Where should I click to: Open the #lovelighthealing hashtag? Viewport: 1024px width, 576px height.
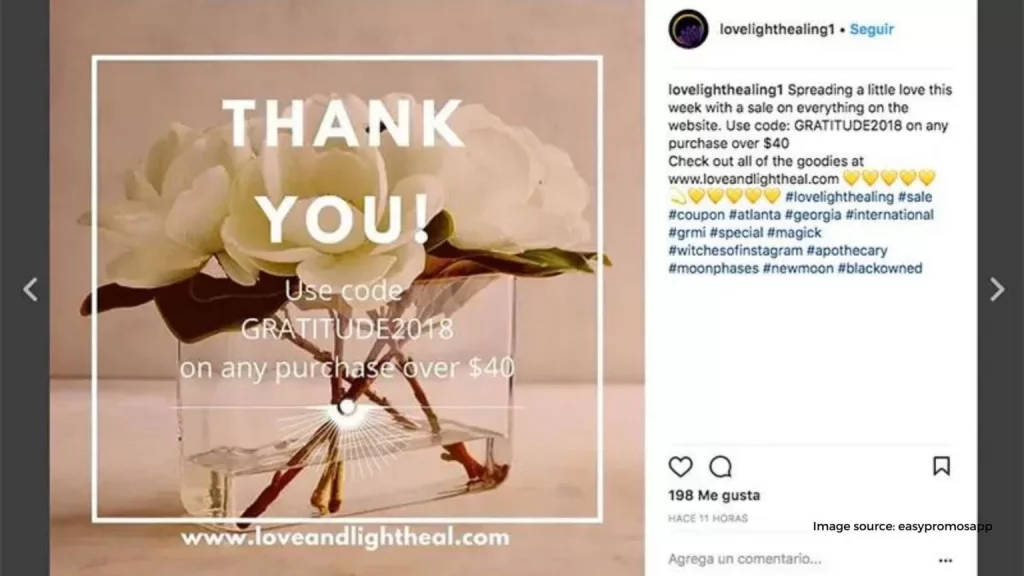point(839,197)
